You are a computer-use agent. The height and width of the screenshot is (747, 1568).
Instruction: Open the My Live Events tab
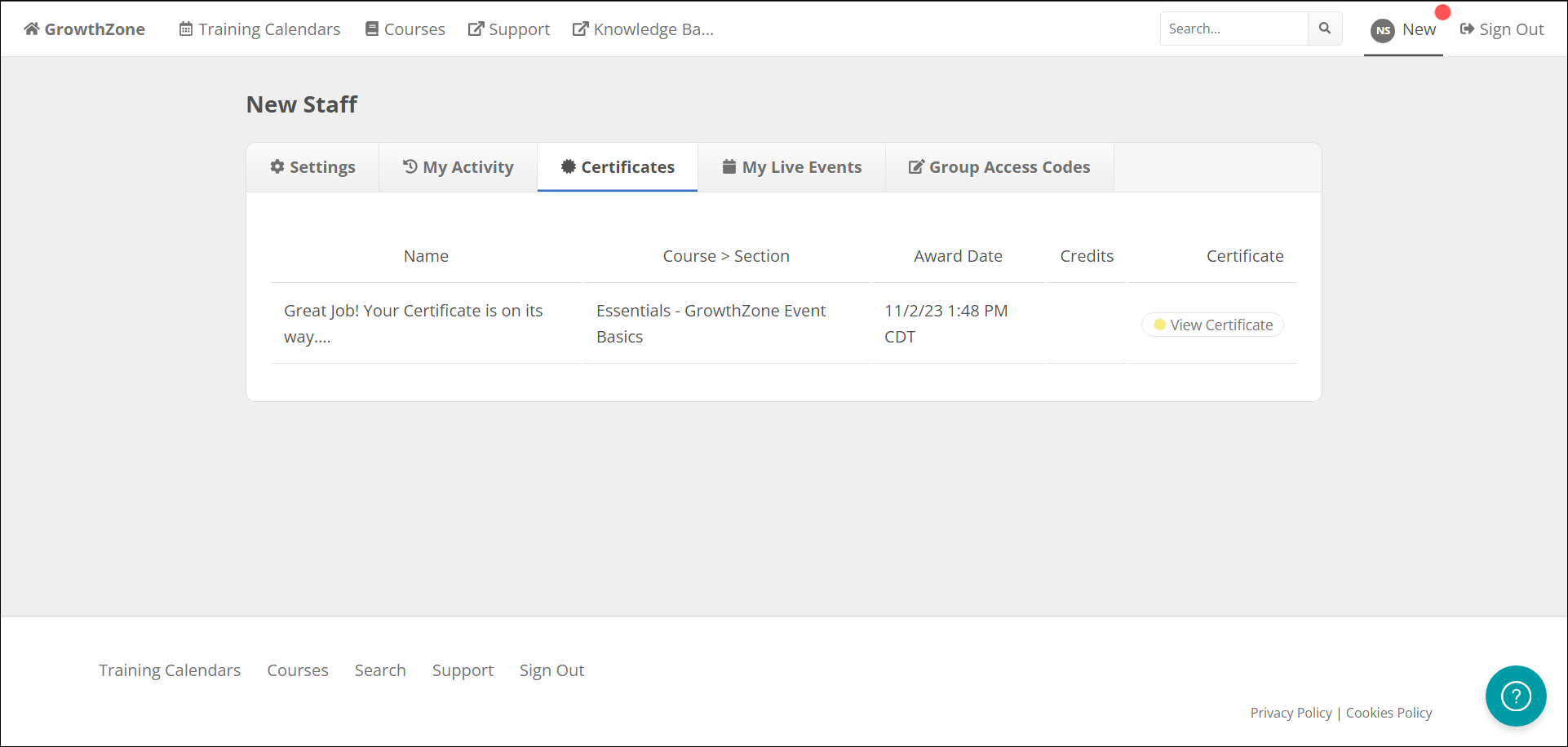pyautogui.click(x=792, y=167)
